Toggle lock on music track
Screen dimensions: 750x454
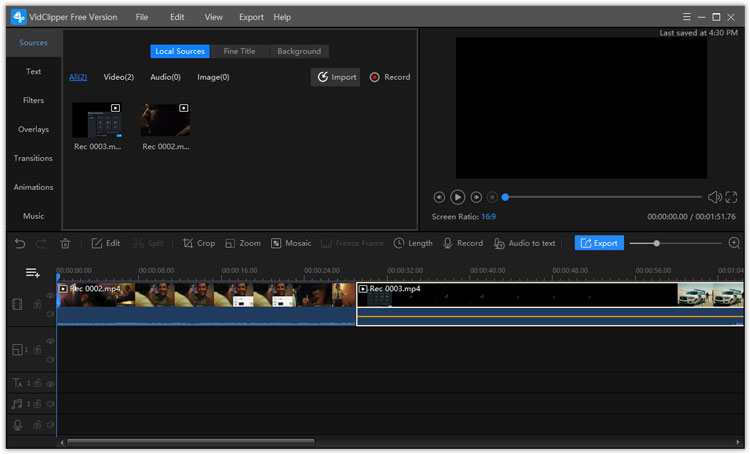(x=37, y=404)
